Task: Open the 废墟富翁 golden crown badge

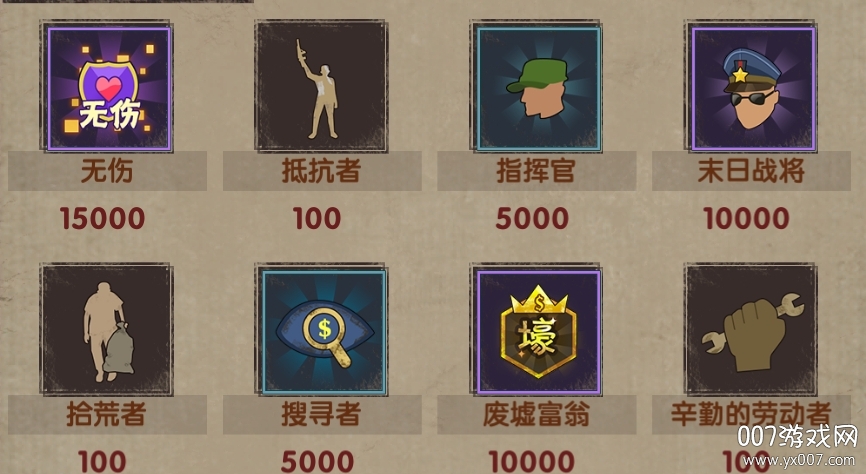Action: [537, 330]
